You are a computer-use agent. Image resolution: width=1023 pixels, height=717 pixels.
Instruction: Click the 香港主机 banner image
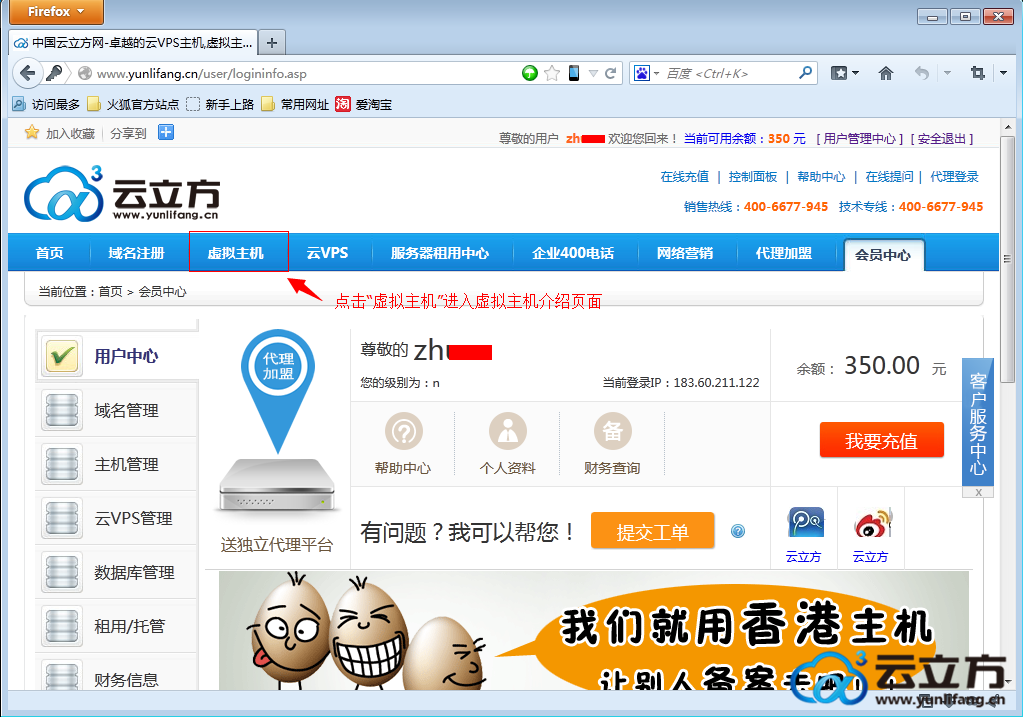594,630
